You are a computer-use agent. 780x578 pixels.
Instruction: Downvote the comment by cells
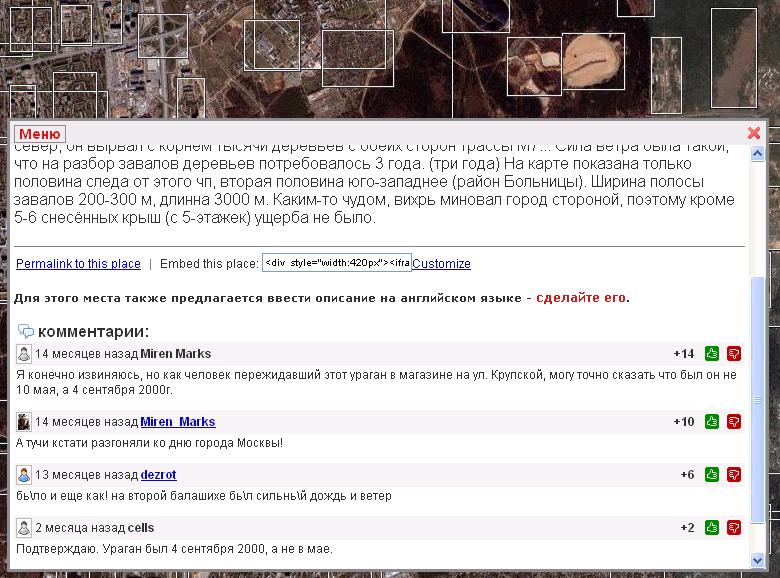734,528
